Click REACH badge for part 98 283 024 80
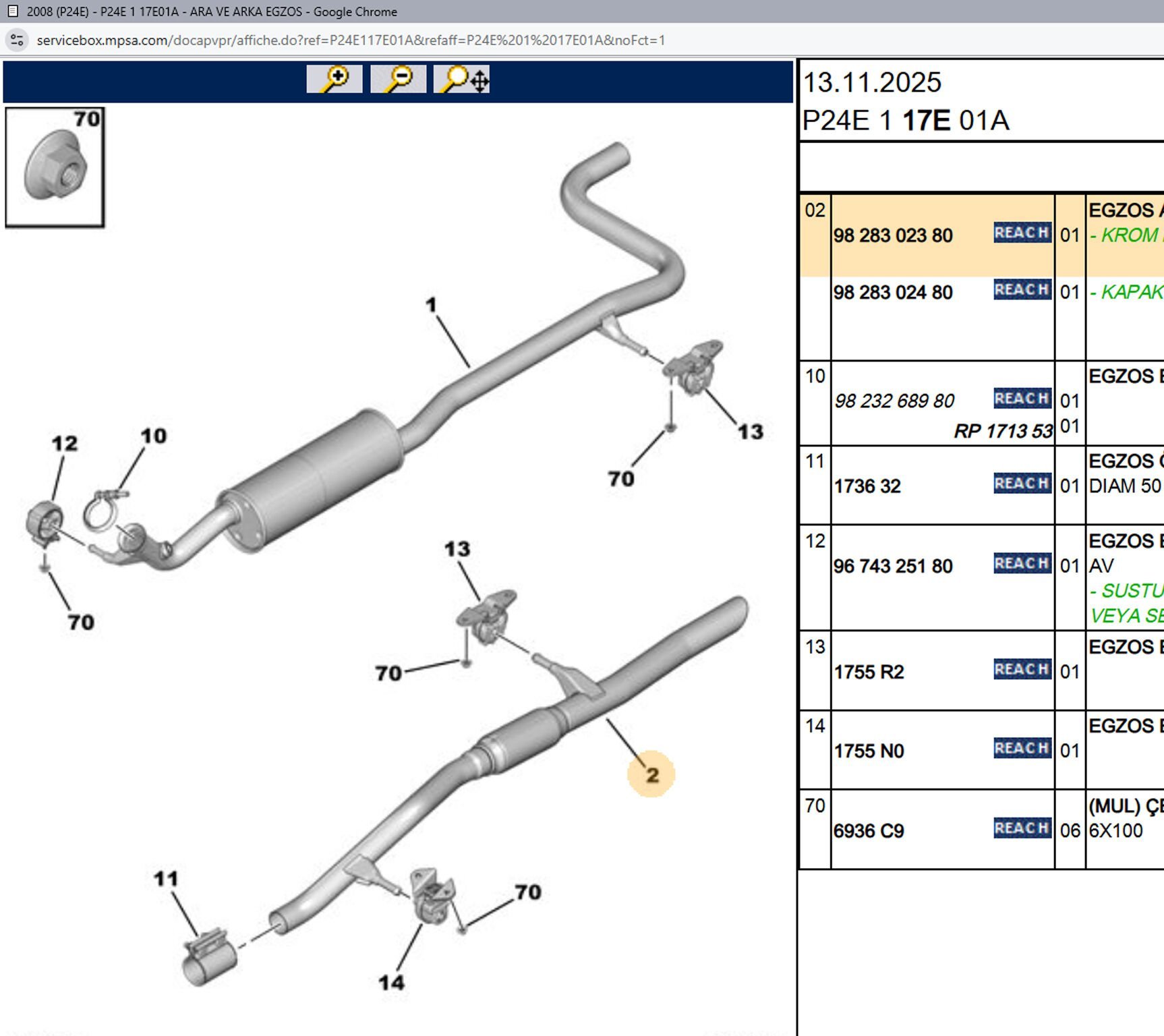The image size is (1164, 1036). [x=1022, y=290]
